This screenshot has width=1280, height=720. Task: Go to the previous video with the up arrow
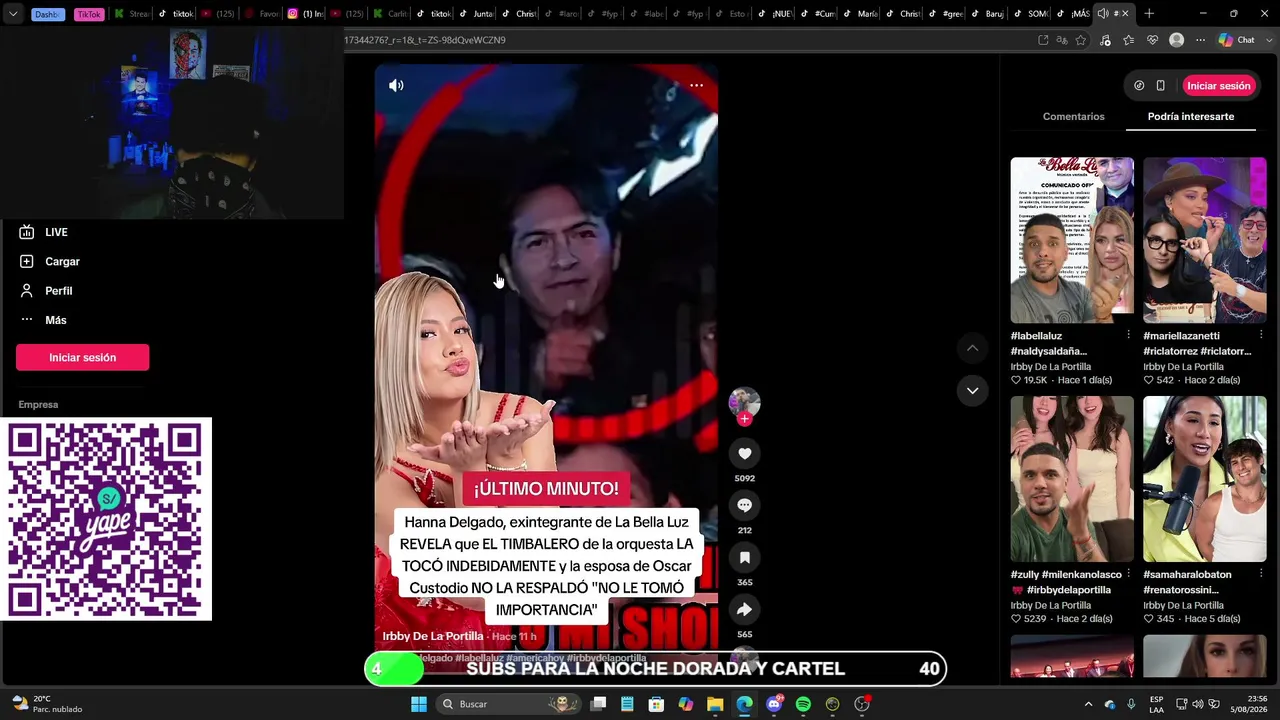coord(972,348)
